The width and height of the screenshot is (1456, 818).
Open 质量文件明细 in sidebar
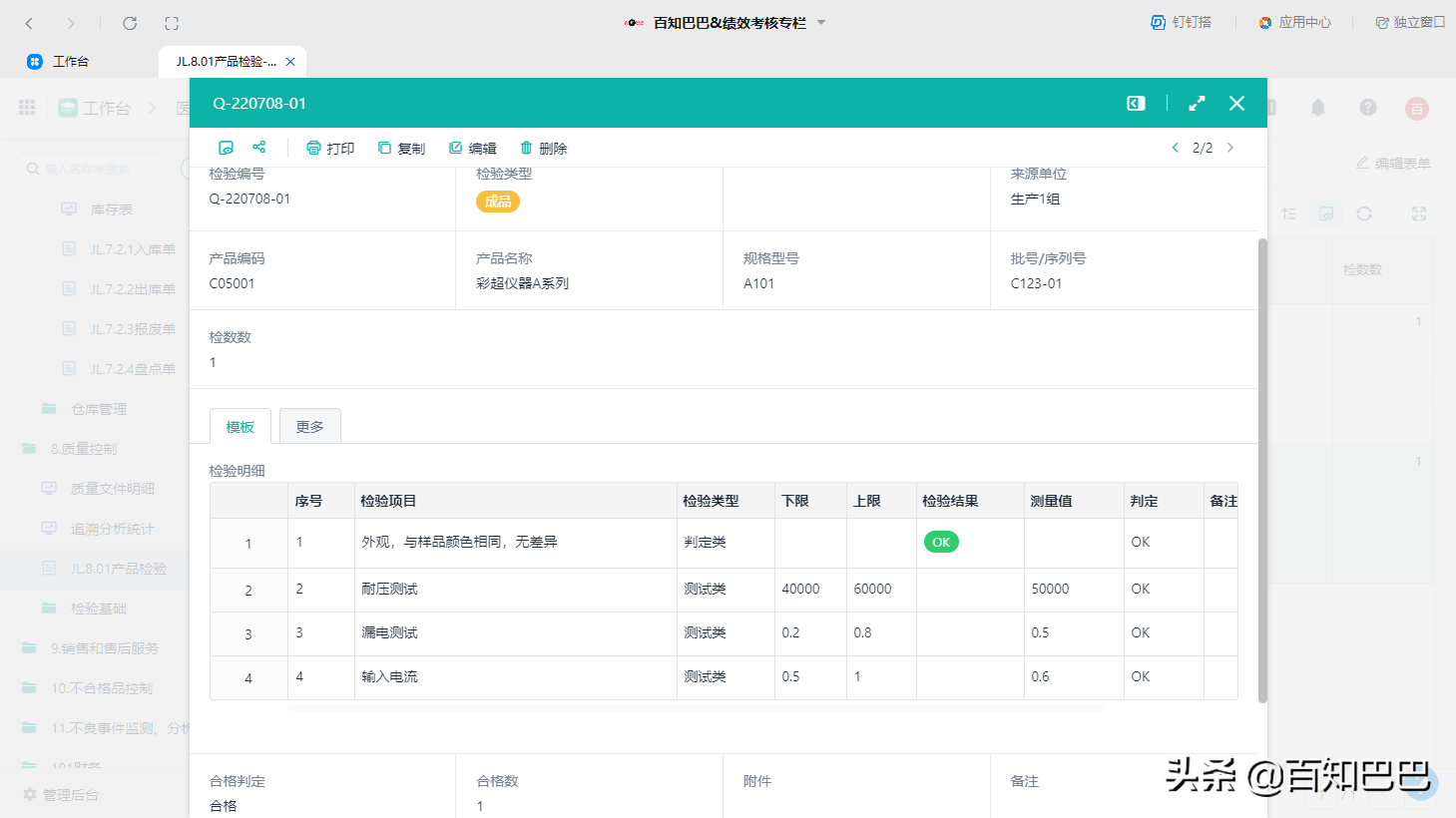click(x=112, y=489)
